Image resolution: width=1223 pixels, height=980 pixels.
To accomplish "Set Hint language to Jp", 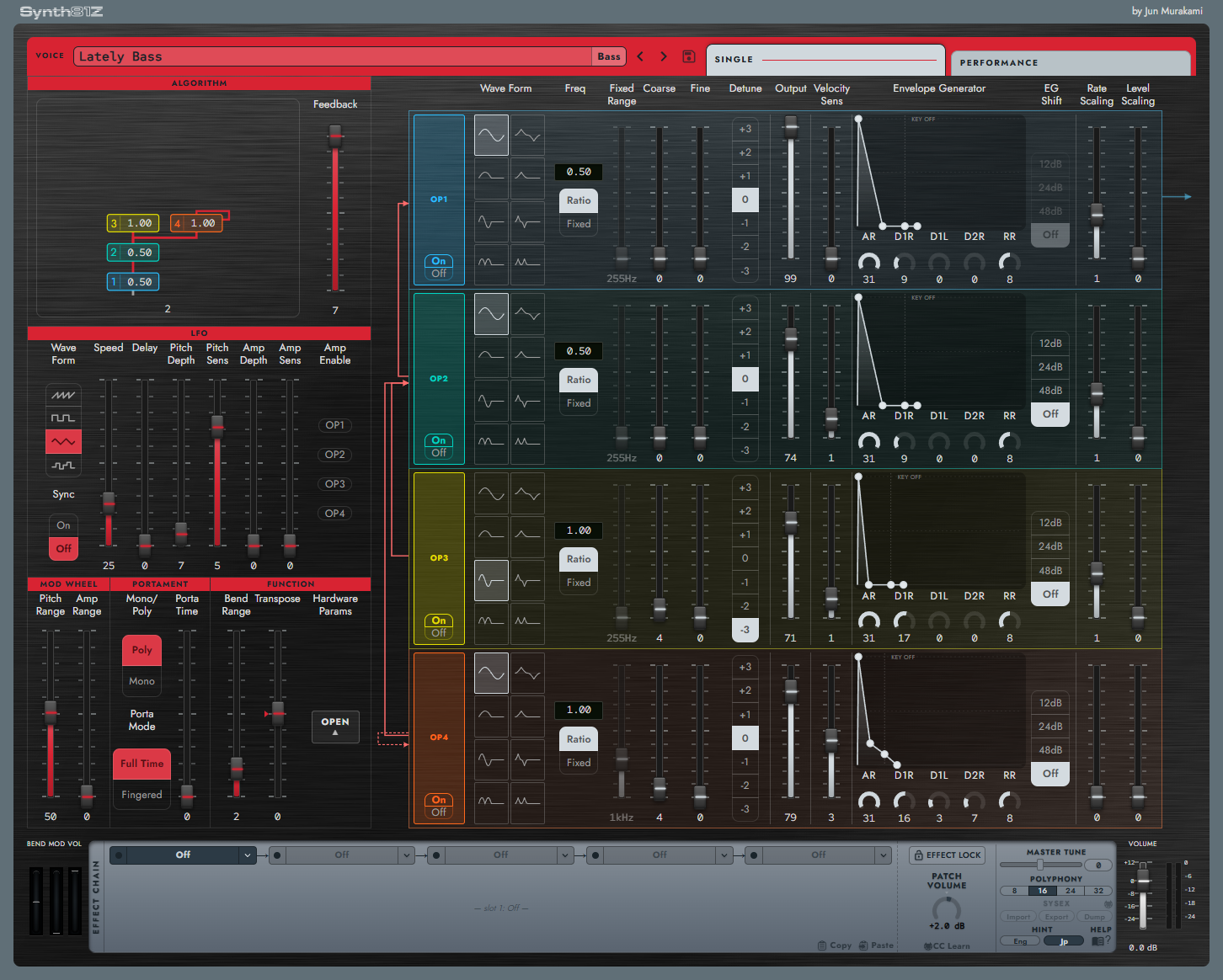I will point(1064,941).
